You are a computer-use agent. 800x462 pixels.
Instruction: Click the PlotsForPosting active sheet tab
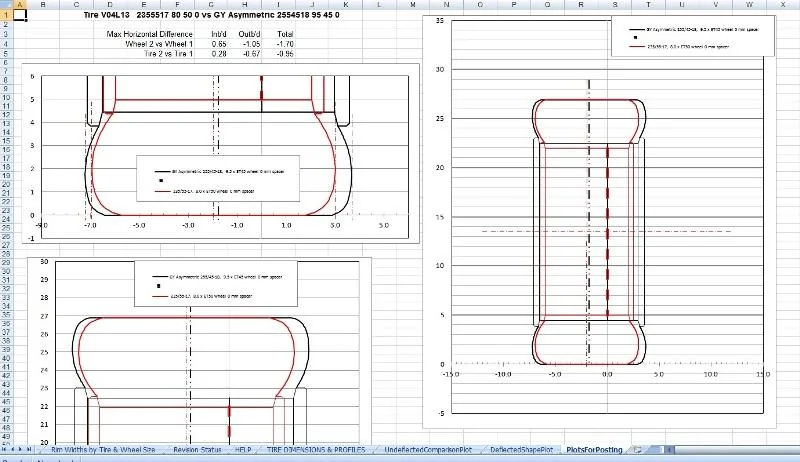coord(594,450)
